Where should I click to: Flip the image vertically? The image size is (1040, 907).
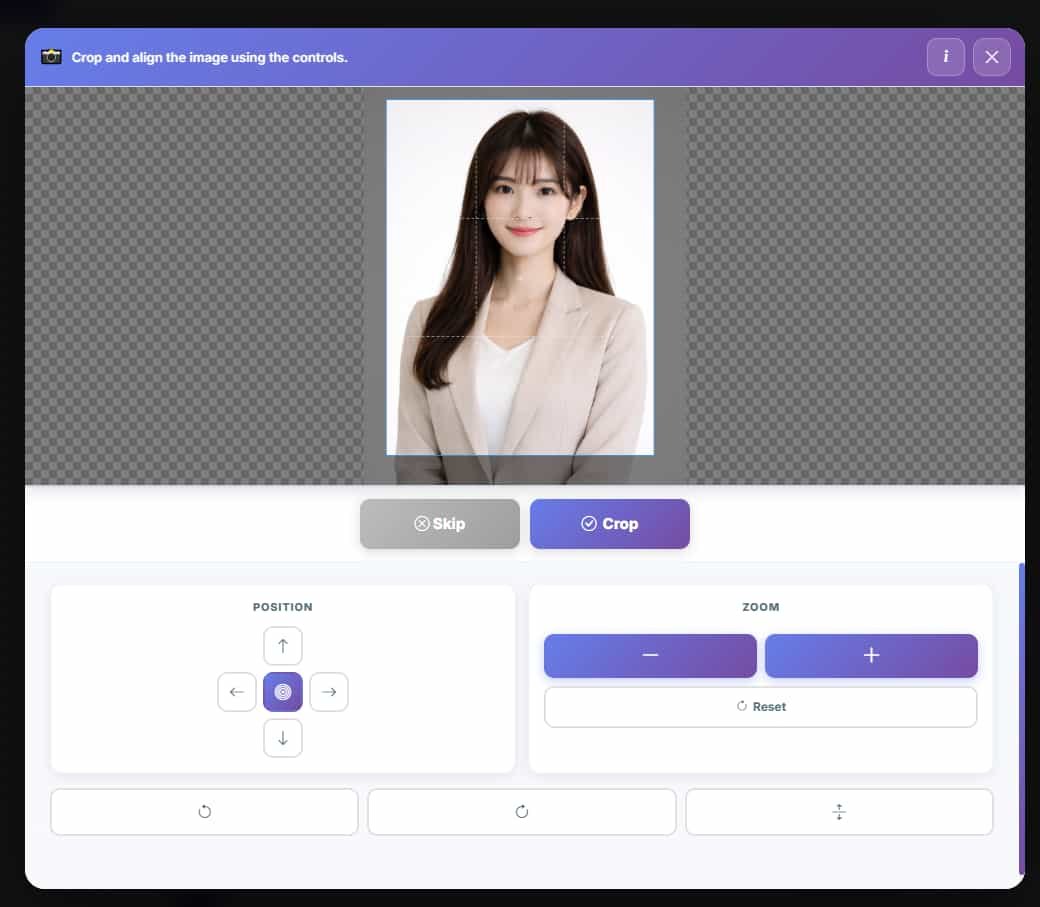838,811
